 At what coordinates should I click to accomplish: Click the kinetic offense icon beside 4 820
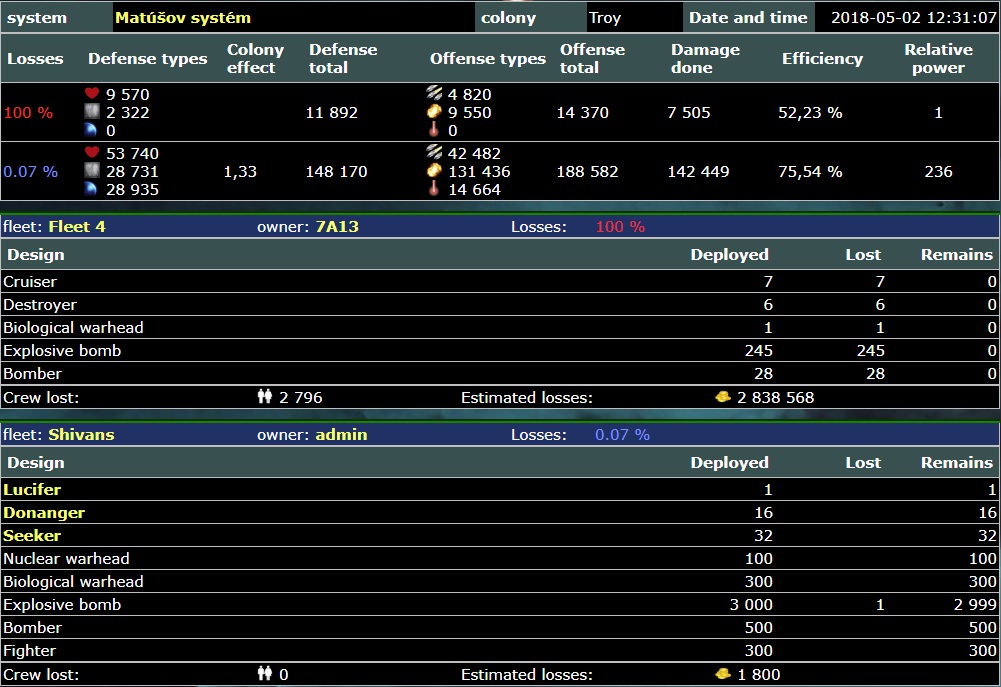[x=434, y=93]
